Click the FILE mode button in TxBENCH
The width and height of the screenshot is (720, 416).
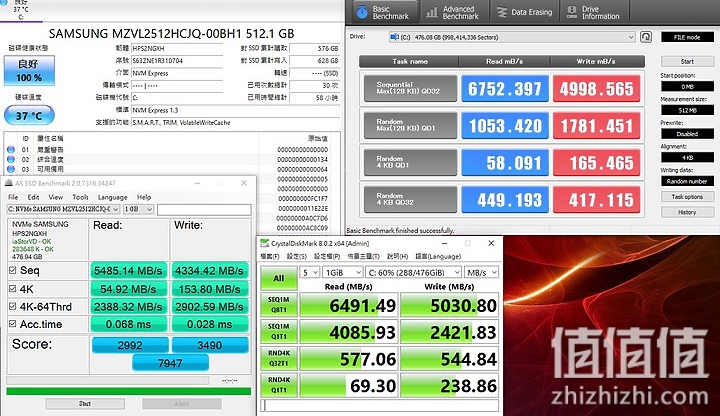click(687, 37)
